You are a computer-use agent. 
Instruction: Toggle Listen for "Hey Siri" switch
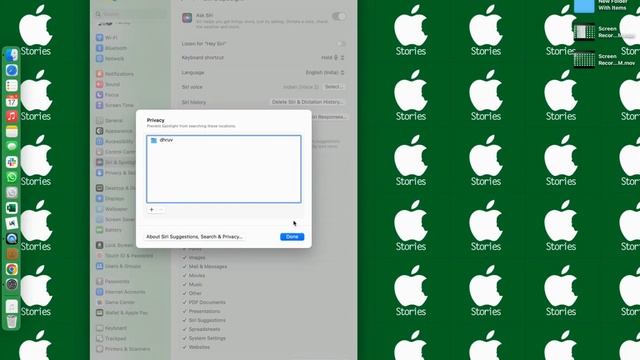tap(341, 44)
